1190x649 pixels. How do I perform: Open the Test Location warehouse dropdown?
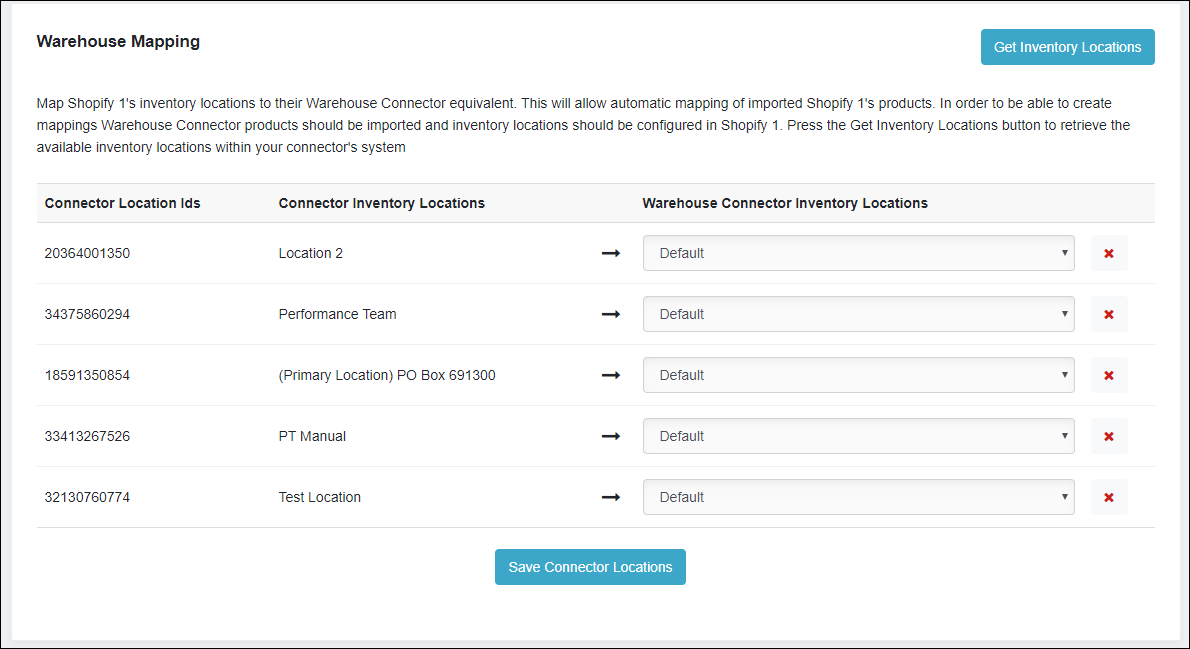coord(858,498)
